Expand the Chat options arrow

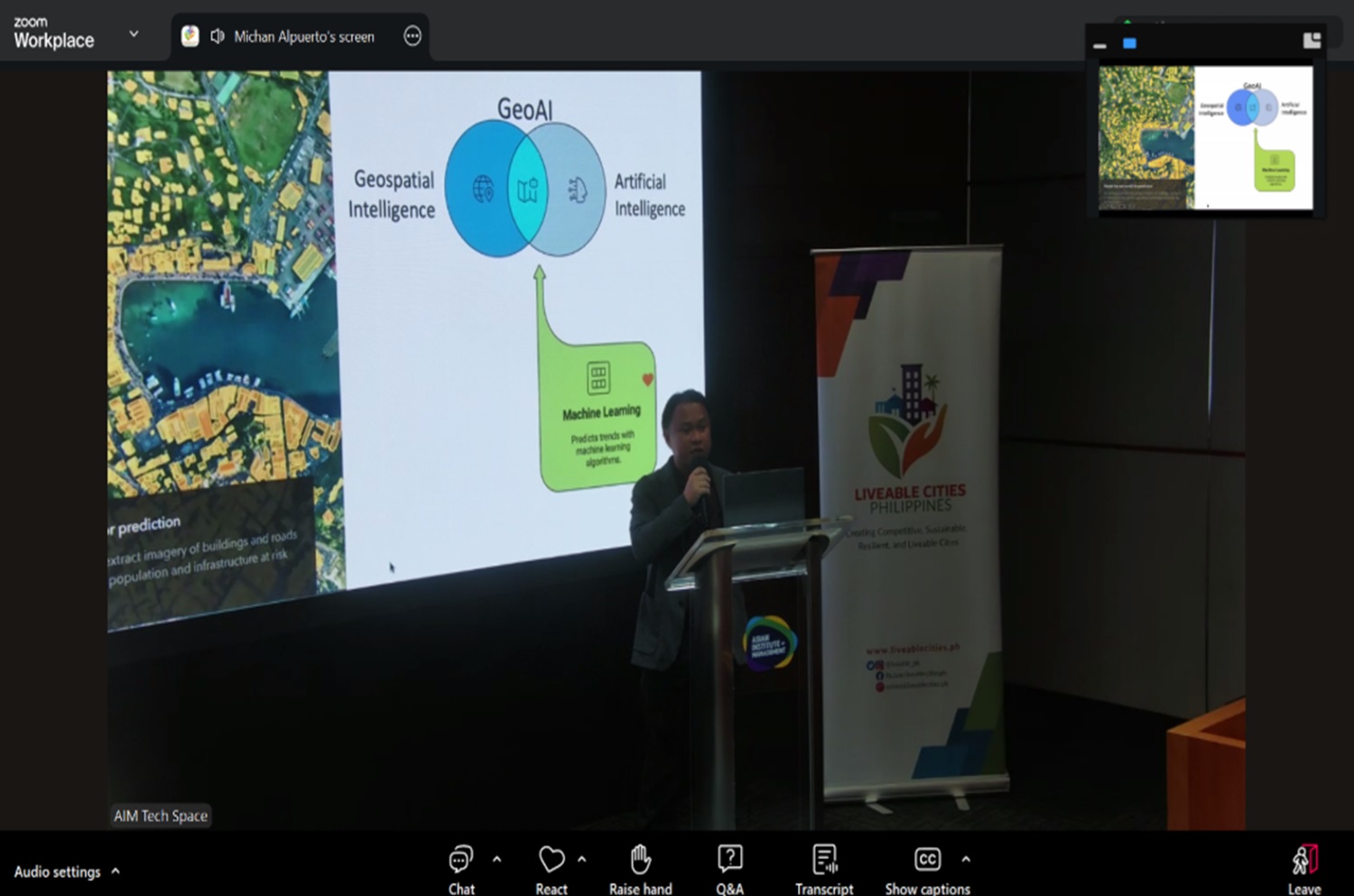point(496,859)
